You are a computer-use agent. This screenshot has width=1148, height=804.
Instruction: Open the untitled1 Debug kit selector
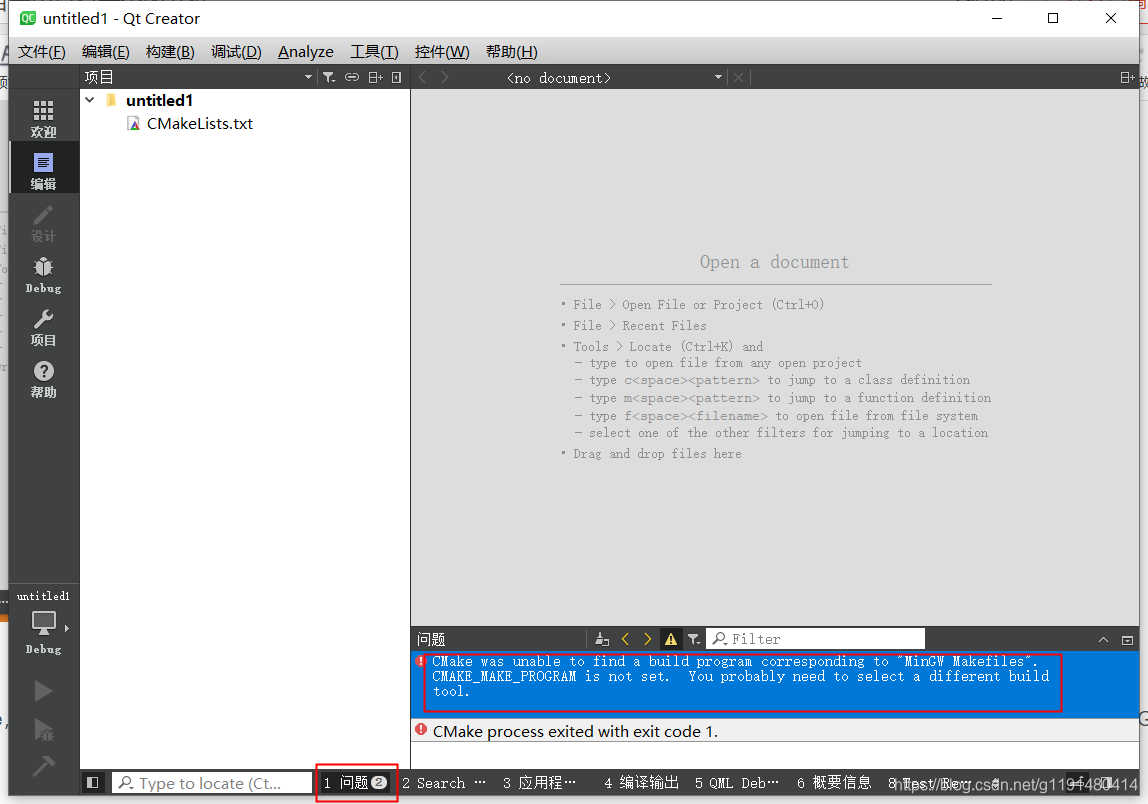pyautogui.click(x=43, y=622)
